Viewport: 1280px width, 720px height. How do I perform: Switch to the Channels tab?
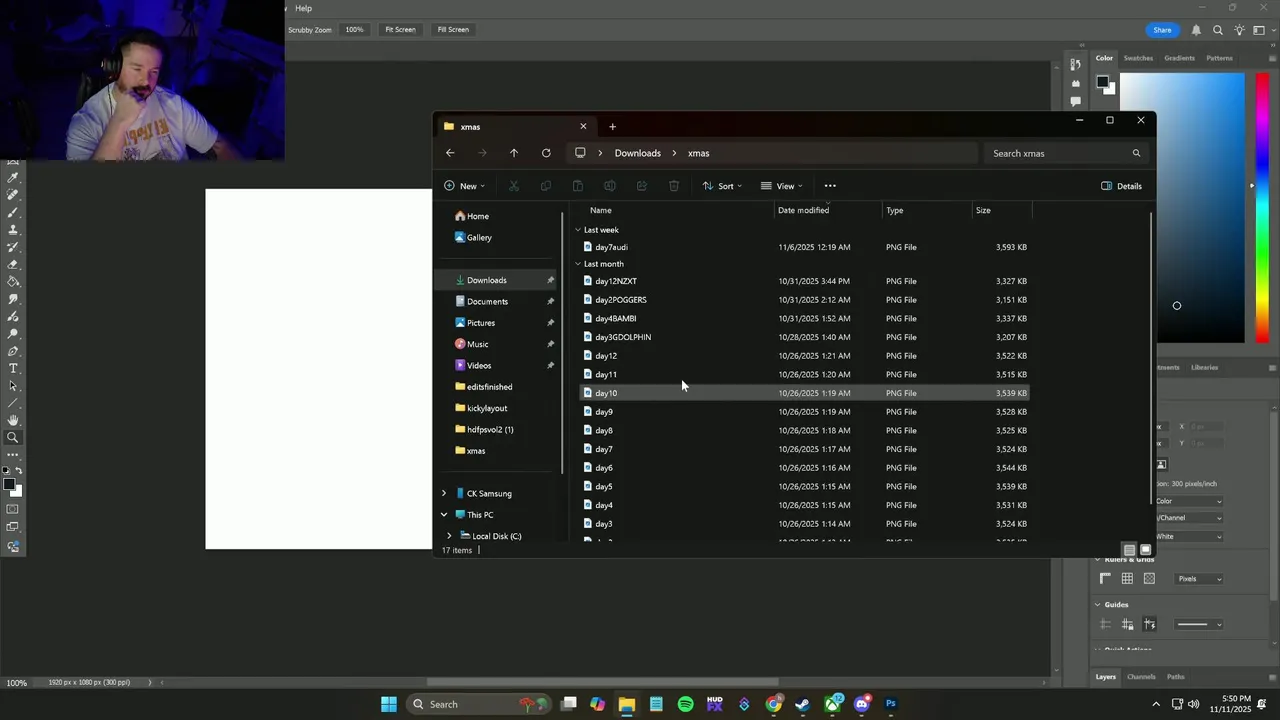pos(1141,677)
